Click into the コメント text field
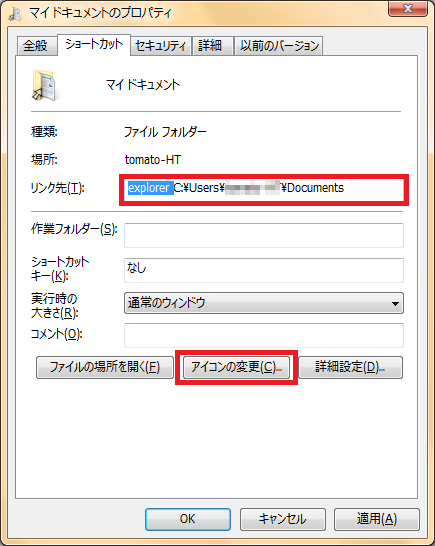 point(264,335)
